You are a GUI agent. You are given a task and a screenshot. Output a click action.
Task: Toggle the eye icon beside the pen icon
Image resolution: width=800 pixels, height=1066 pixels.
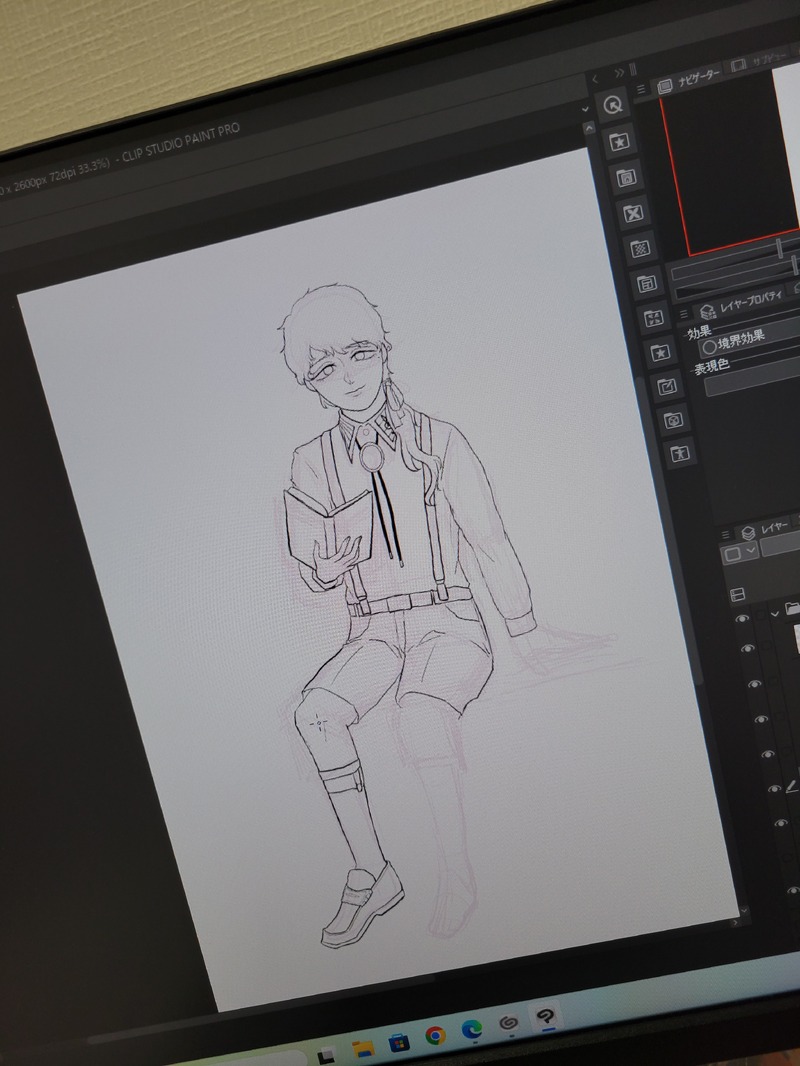[774, 789]
